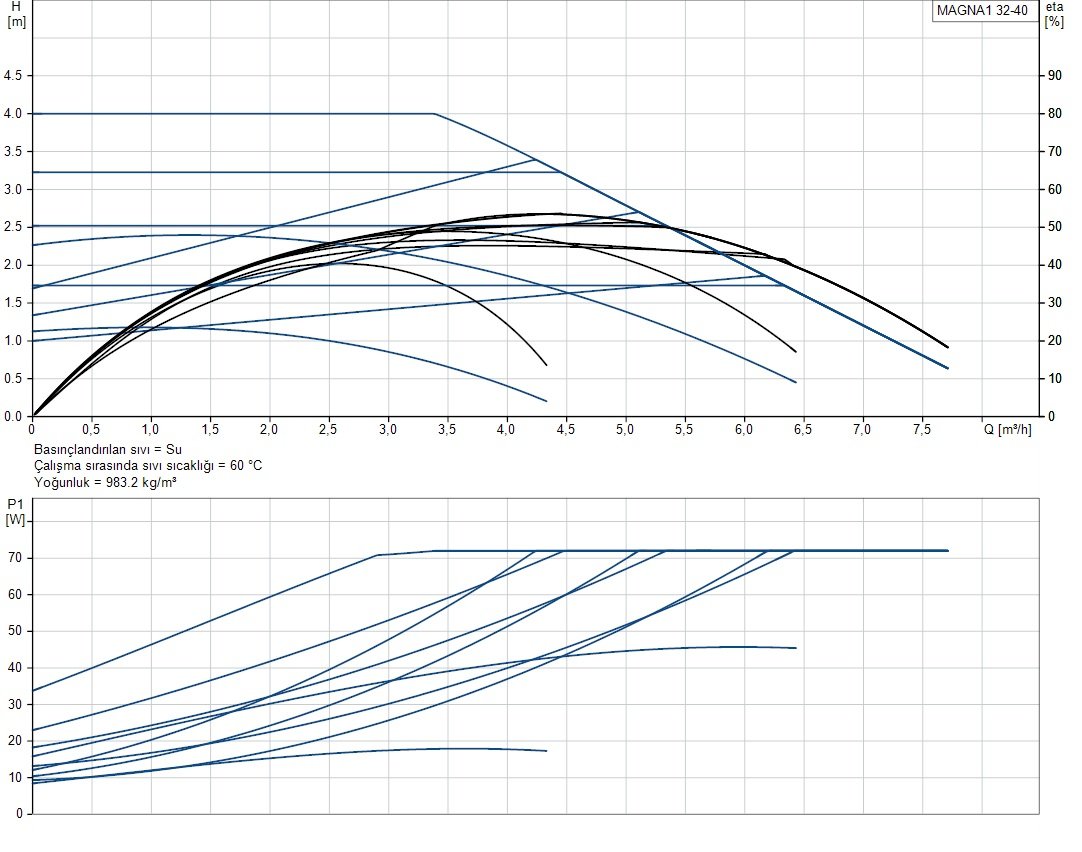Click the 2.5 value on H axis

point(13,227)
